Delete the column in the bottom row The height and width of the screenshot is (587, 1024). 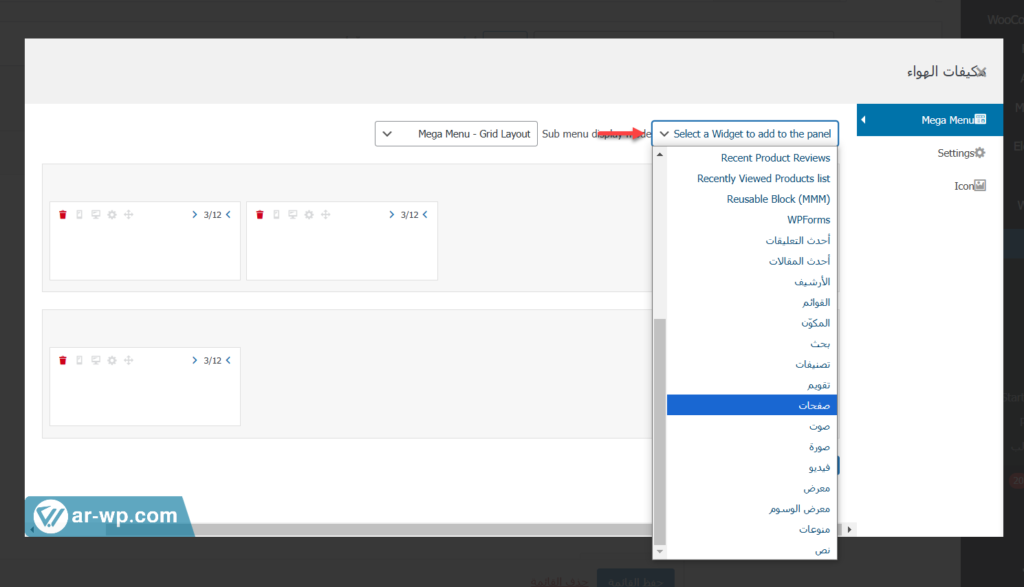(x=62, y=360)
